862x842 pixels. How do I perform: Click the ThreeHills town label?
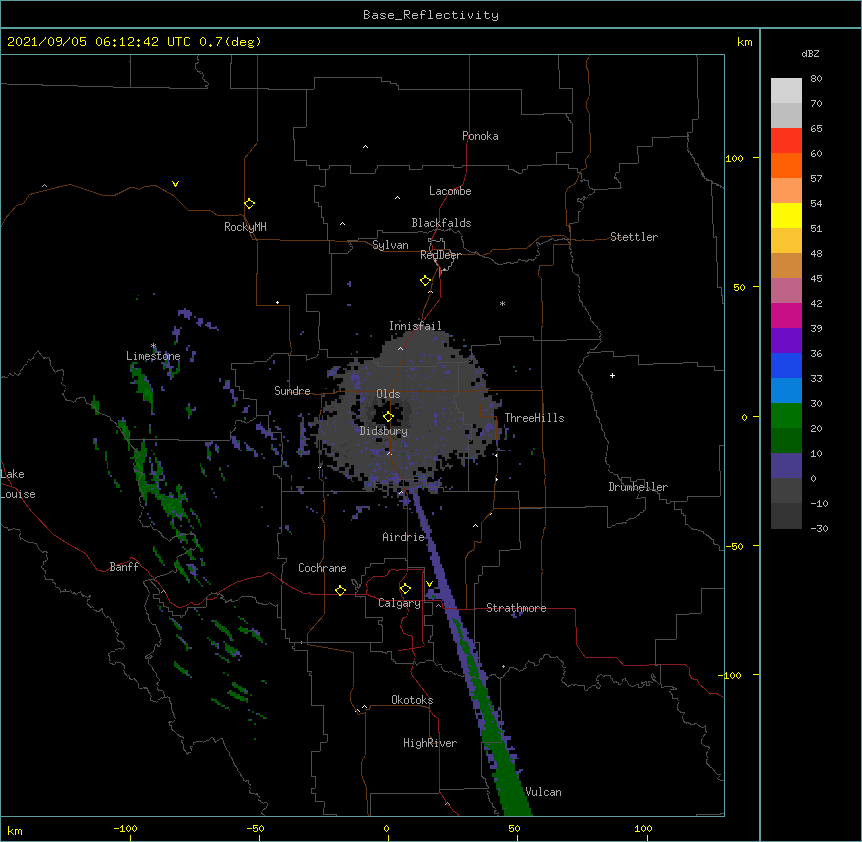pos(534,418)
